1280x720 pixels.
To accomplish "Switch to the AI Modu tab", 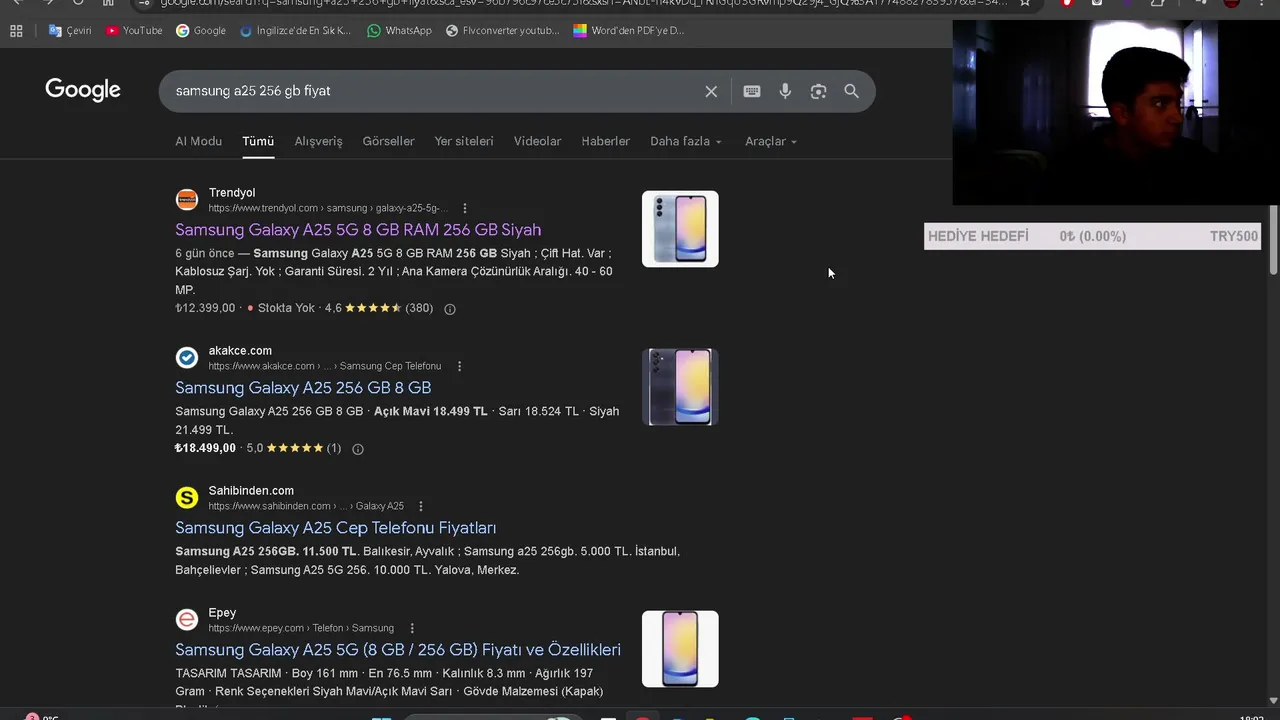I will (x=199, y=141).
